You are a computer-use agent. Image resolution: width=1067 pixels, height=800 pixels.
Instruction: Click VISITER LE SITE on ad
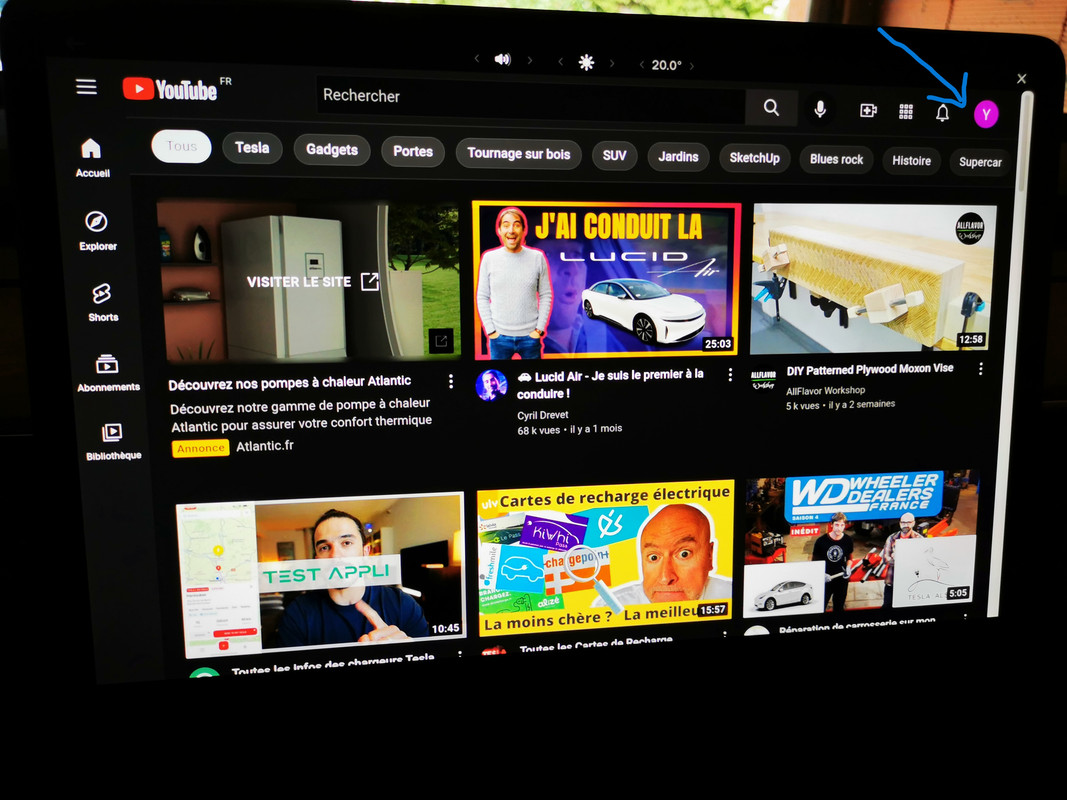click(312, 282)
